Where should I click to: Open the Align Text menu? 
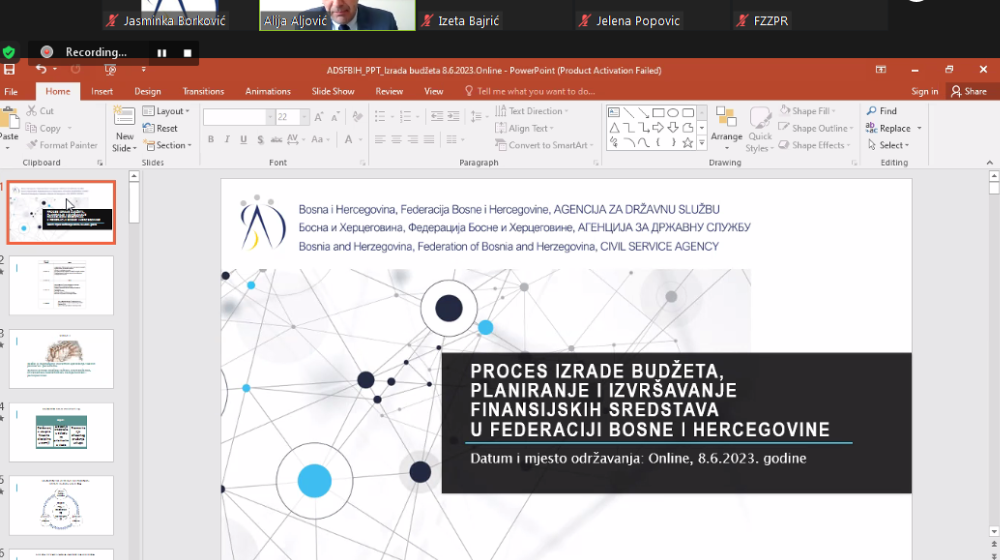(524, 128)
